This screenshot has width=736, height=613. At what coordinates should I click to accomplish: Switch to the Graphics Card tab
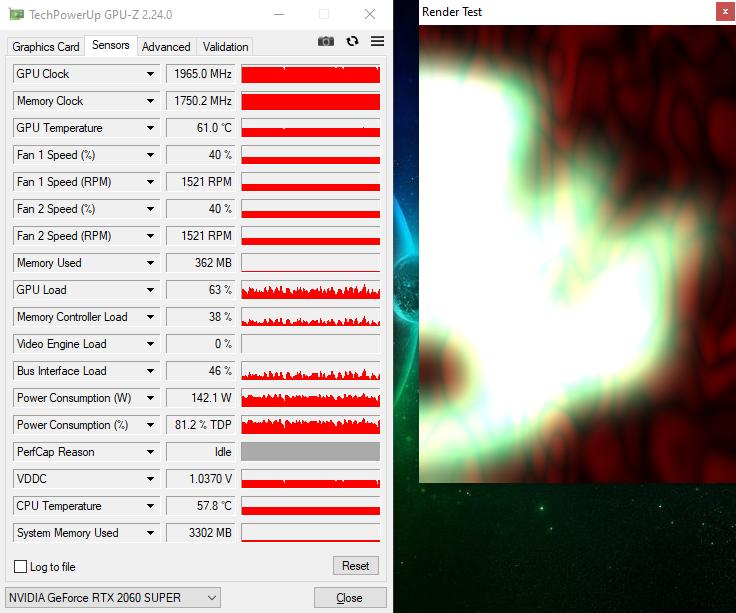(x=46, y=47)
